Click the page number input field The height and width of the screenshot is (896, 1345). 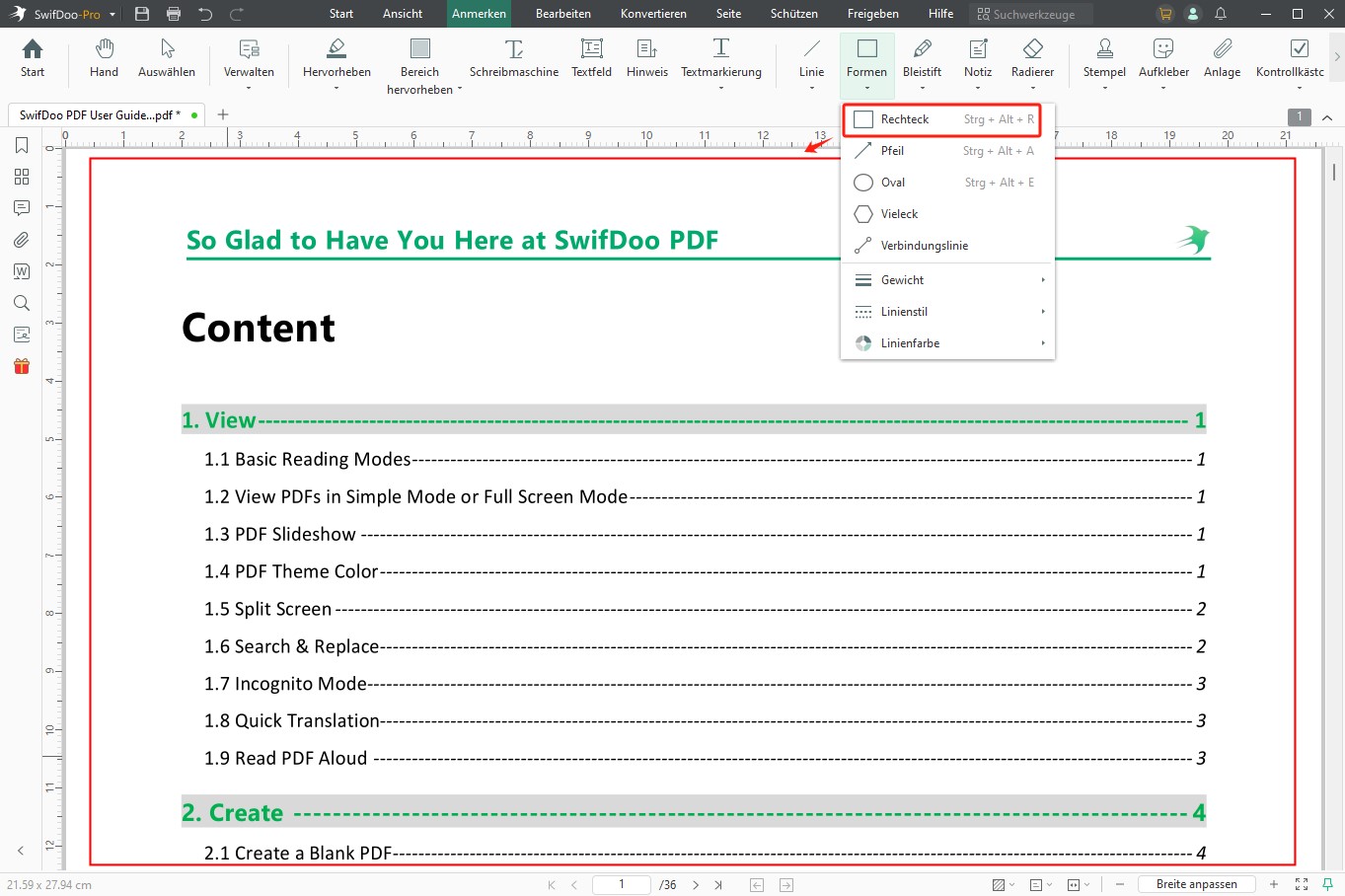(621, 885)
